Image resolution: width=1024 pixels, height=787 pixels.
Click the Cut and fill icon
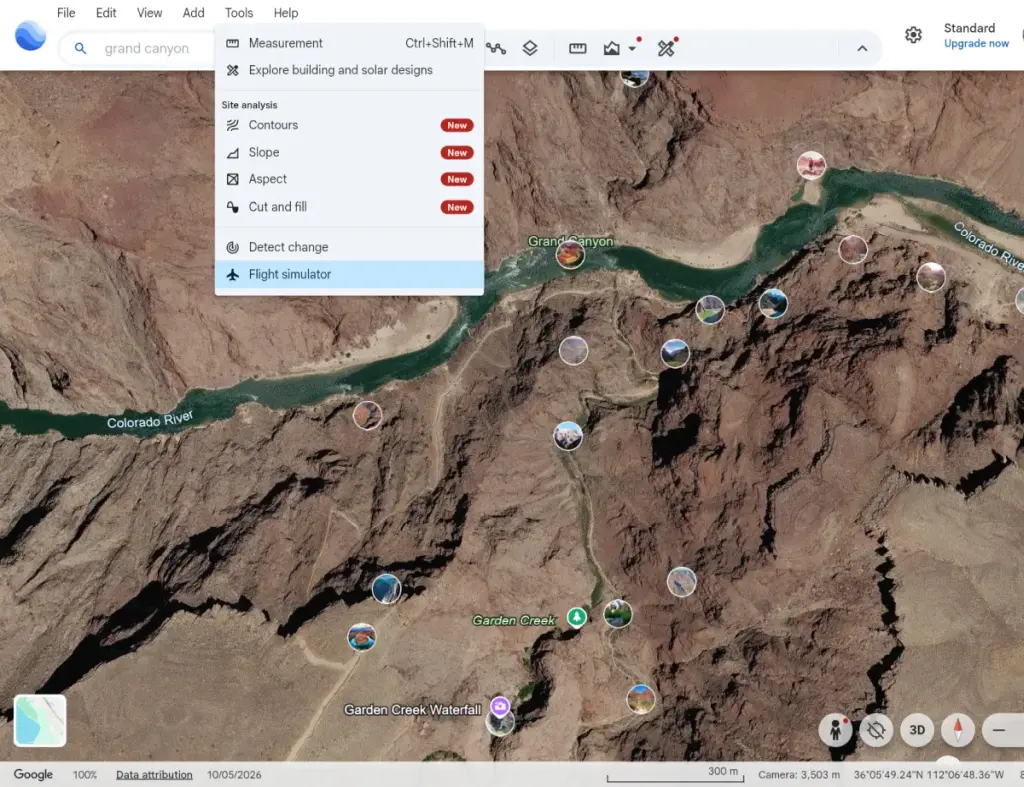tap(232, 207)
